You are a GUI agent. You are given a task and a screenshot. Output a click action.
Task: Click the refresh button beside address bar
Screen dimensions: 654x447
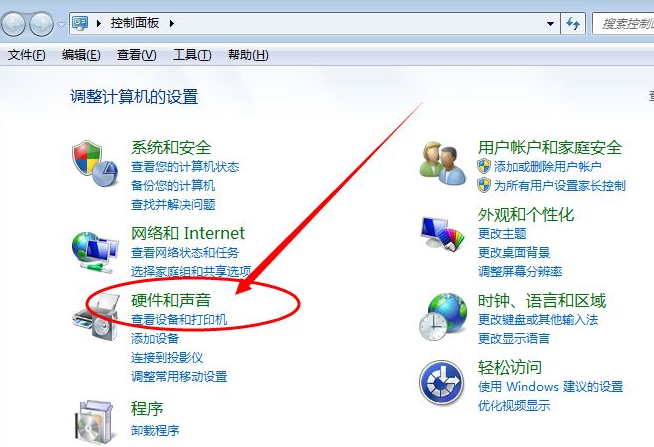coord(573,23)
